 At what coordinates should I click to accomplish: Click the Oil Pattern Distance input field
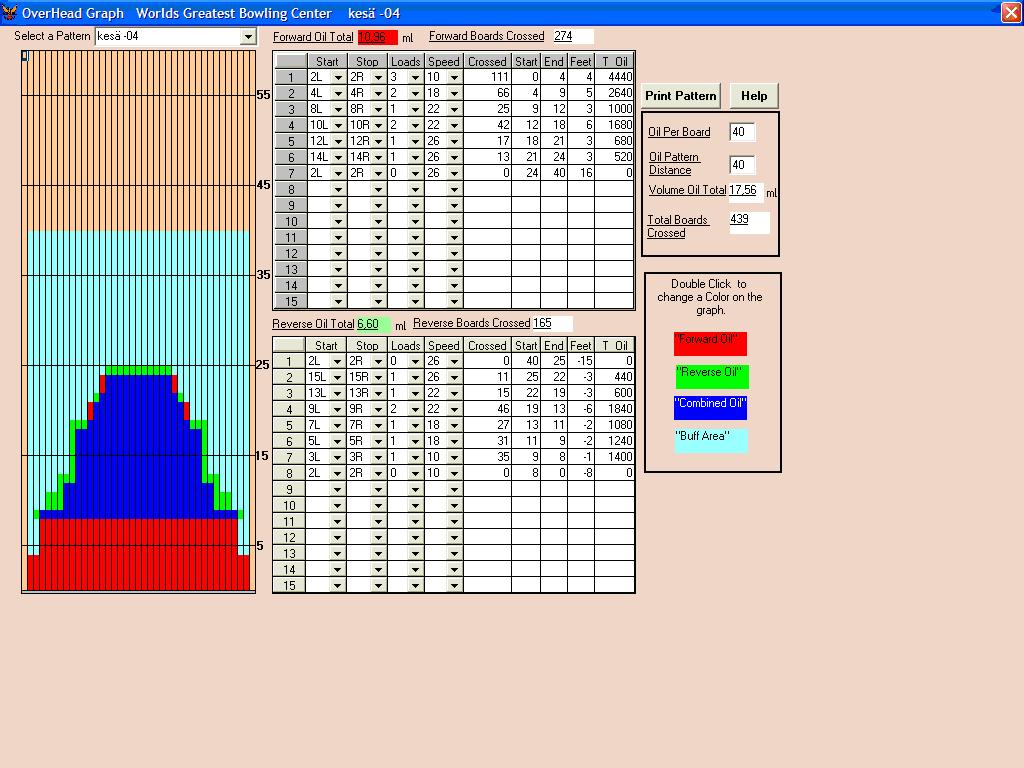tap(742, 165)
